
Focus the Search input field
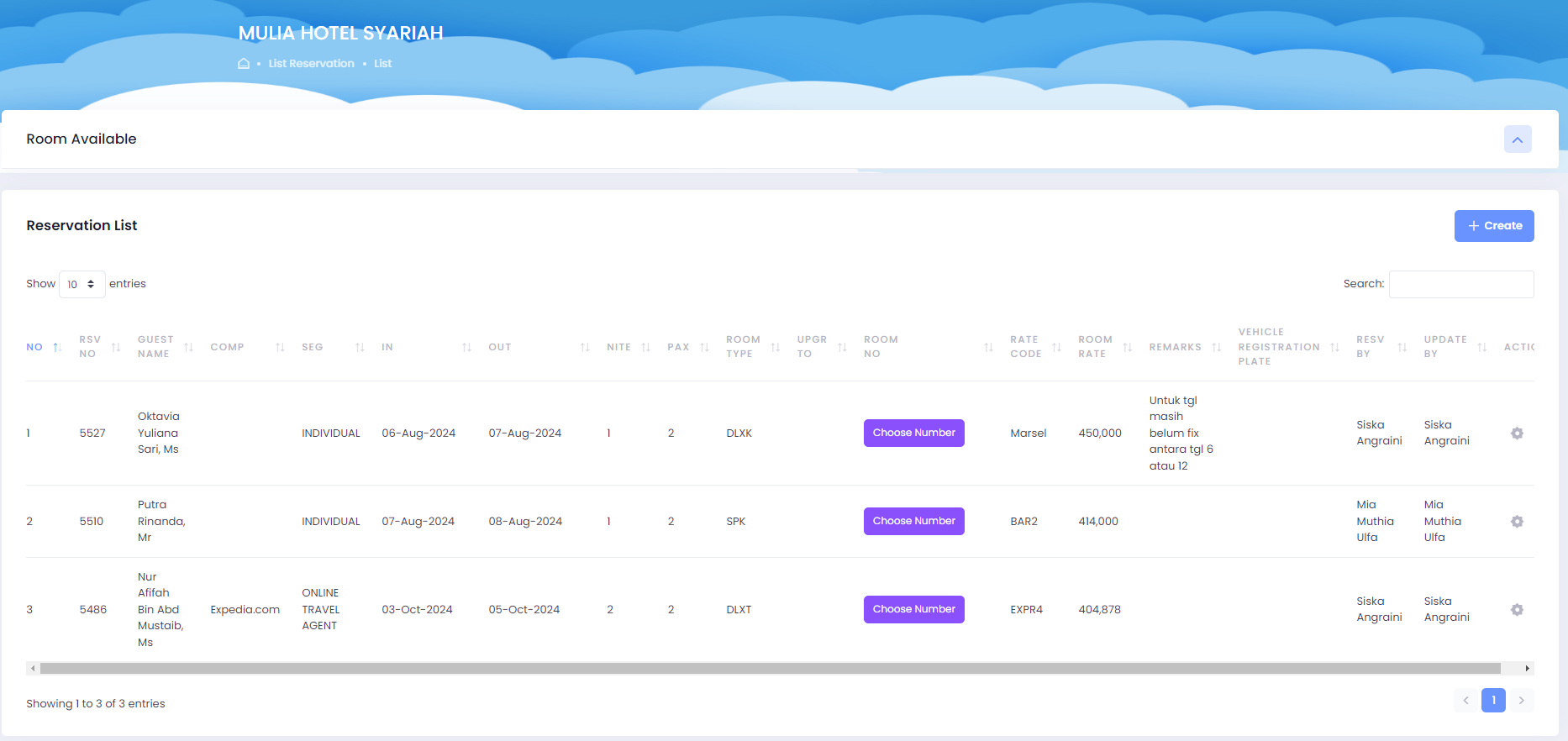(1460, 284)
